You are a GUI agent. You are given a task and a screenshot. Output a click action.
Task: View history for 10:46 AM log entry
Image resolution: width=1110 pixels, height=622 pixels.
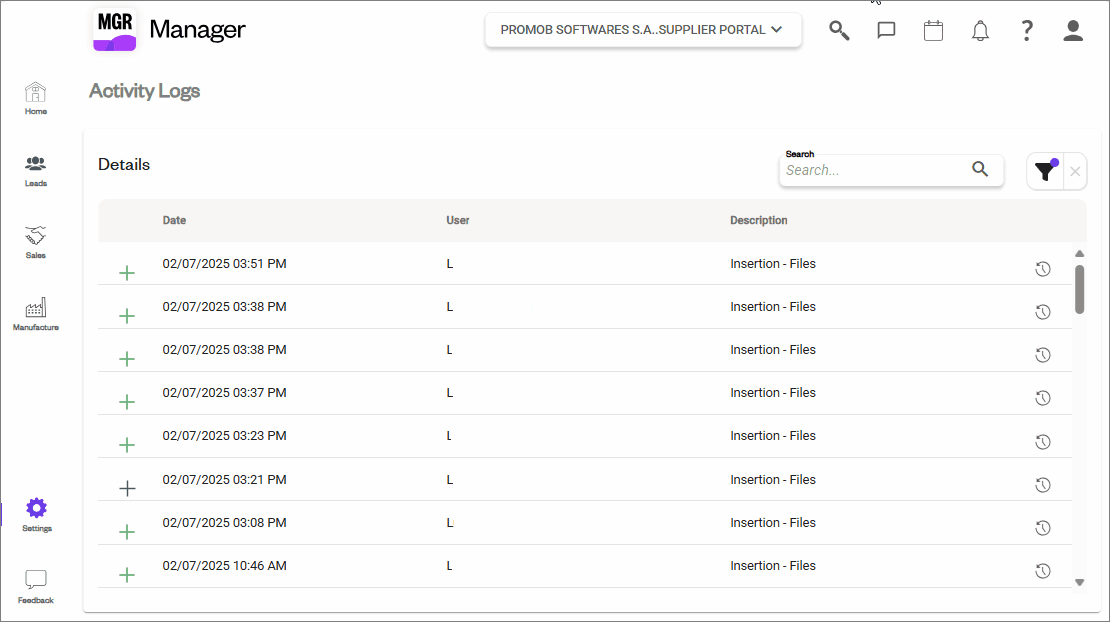[x=1042, y=571]
